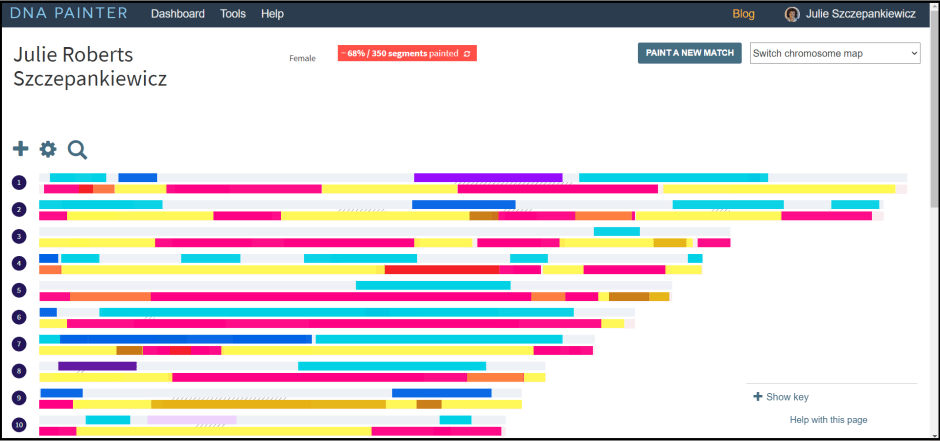Click the refresh icon in segments painted badge
Screen dimensions: 940x441
click(x=467, y=53)
